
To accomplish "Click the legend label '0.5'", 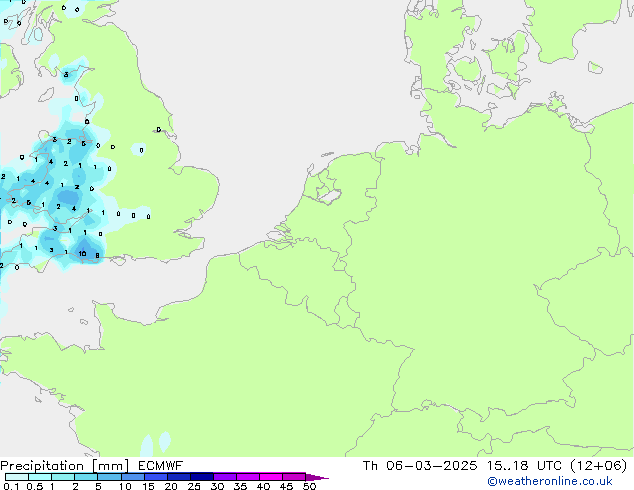I will click(35, 486).
